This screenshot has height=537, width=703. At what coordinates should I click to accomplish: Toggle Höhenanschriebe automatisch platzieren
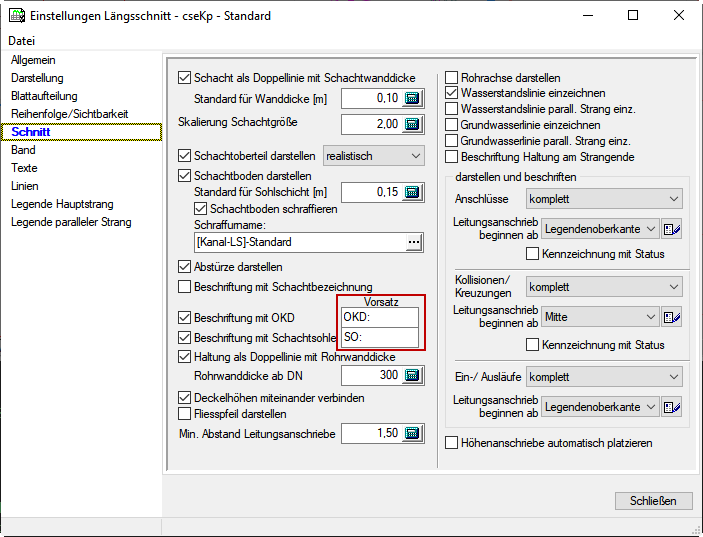click(x=452, y=442)
